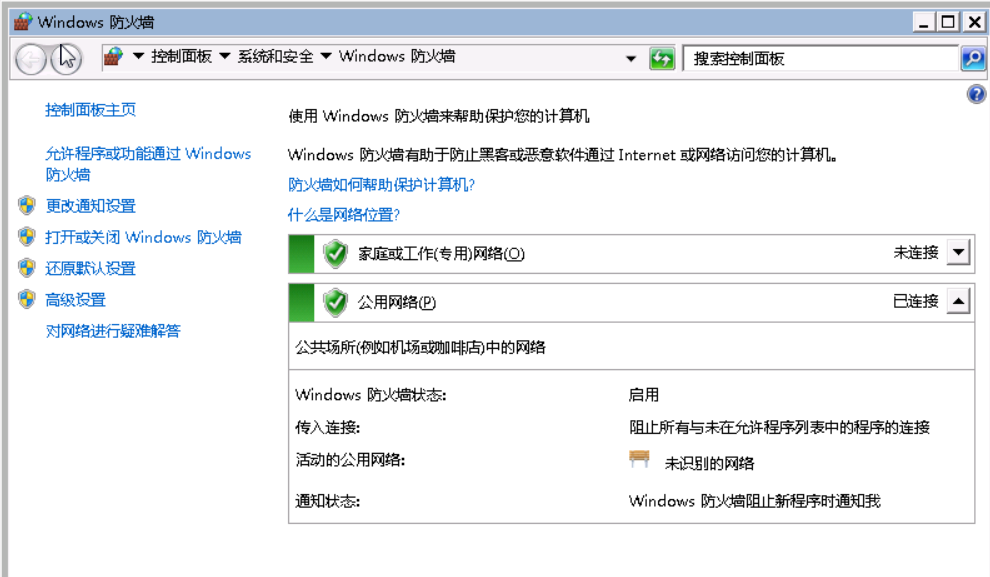Open dropdown arrow after 系统和安全 breadcrumb
This screenshot has width=990, height=577.
pos(326,56)
